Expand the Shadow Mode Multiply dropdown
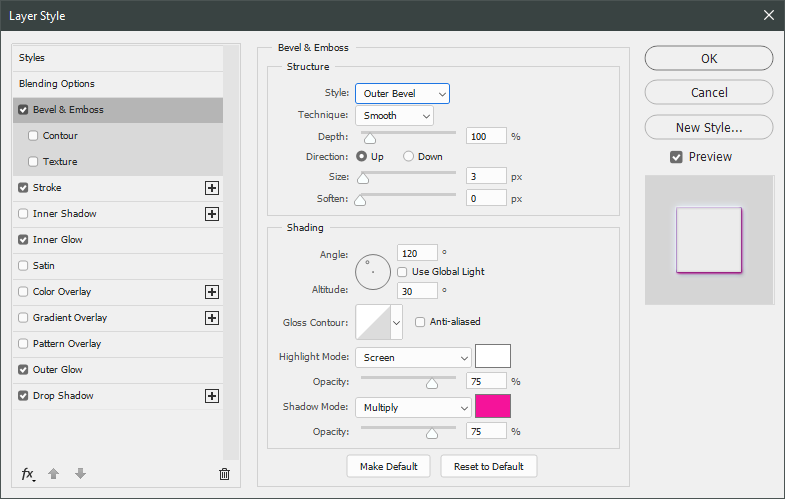Viewport: 785px width, 499px height. click(412, 408)
